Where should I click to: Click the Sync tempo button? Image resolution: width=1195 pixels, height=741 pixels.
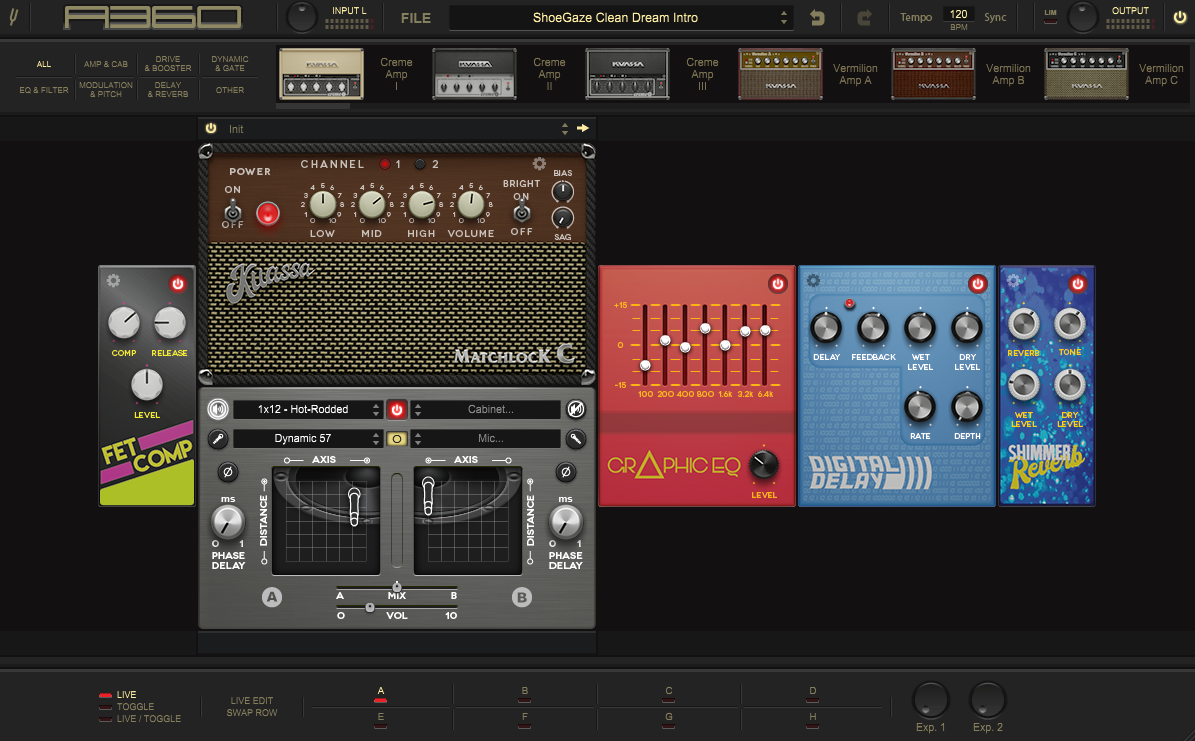tap(995, 17)
